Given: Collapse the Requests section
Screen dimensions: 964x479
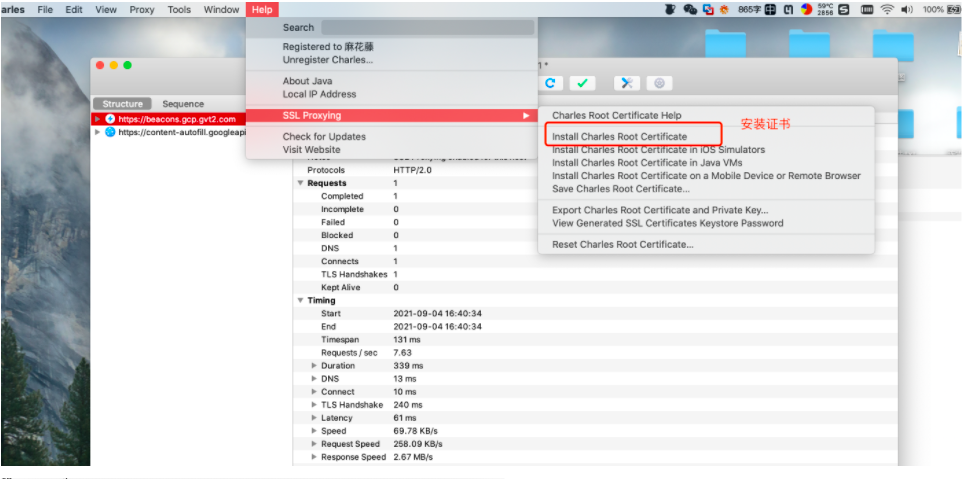Looking at the screenshot, I should 301,183.
